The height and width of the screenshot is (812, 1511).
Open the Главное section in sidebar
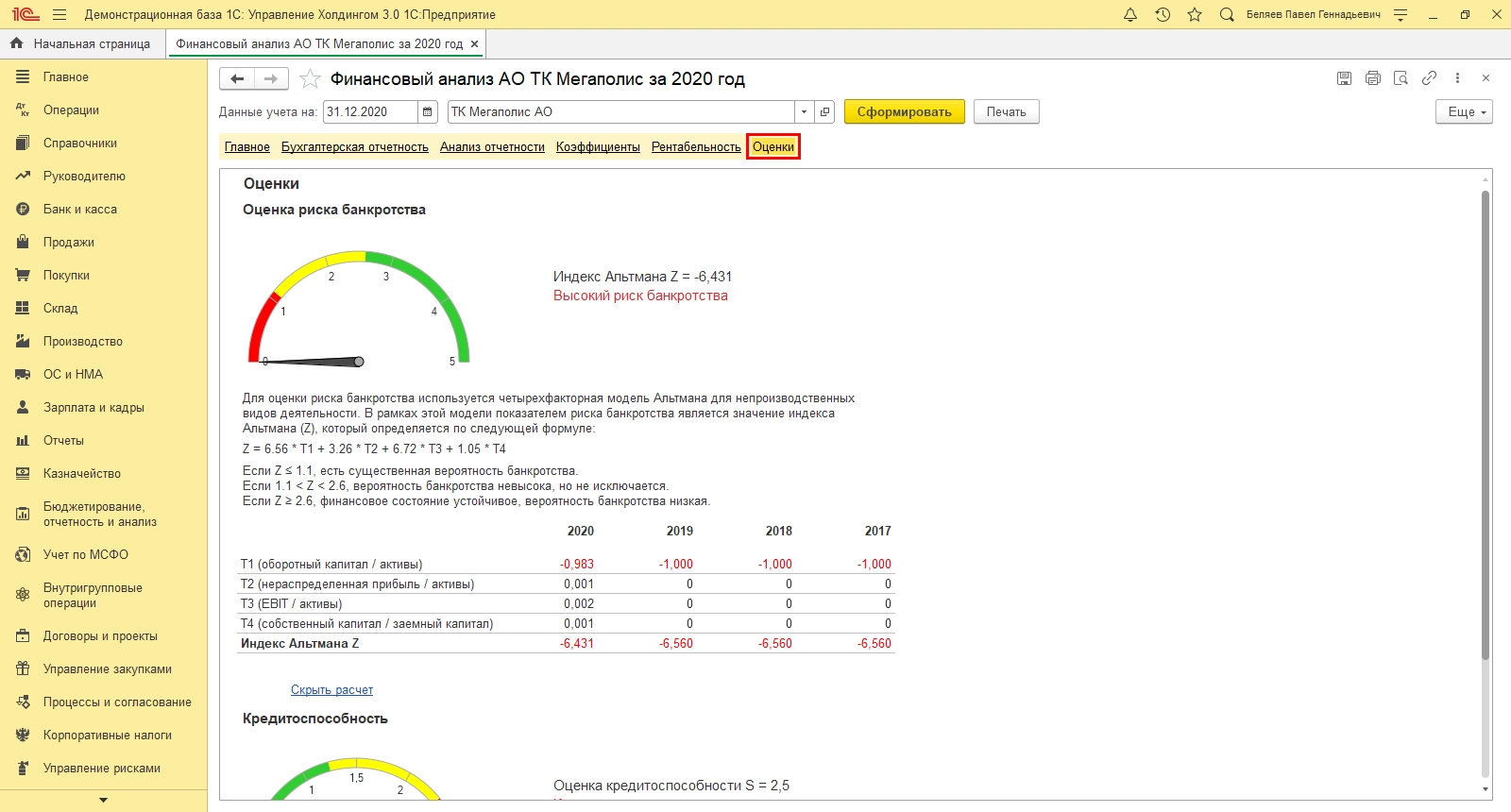coord(104,77)
